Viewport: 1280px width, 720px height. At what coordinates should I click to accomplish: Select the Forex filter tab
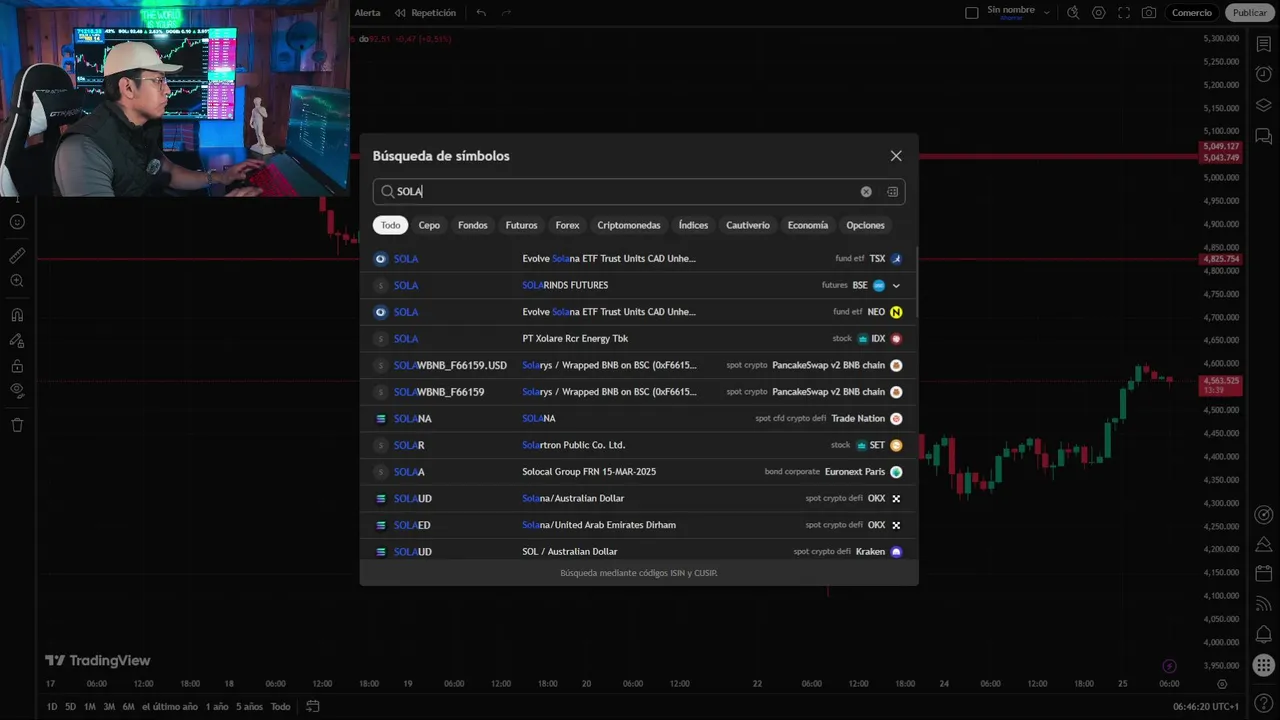[567, 225]
